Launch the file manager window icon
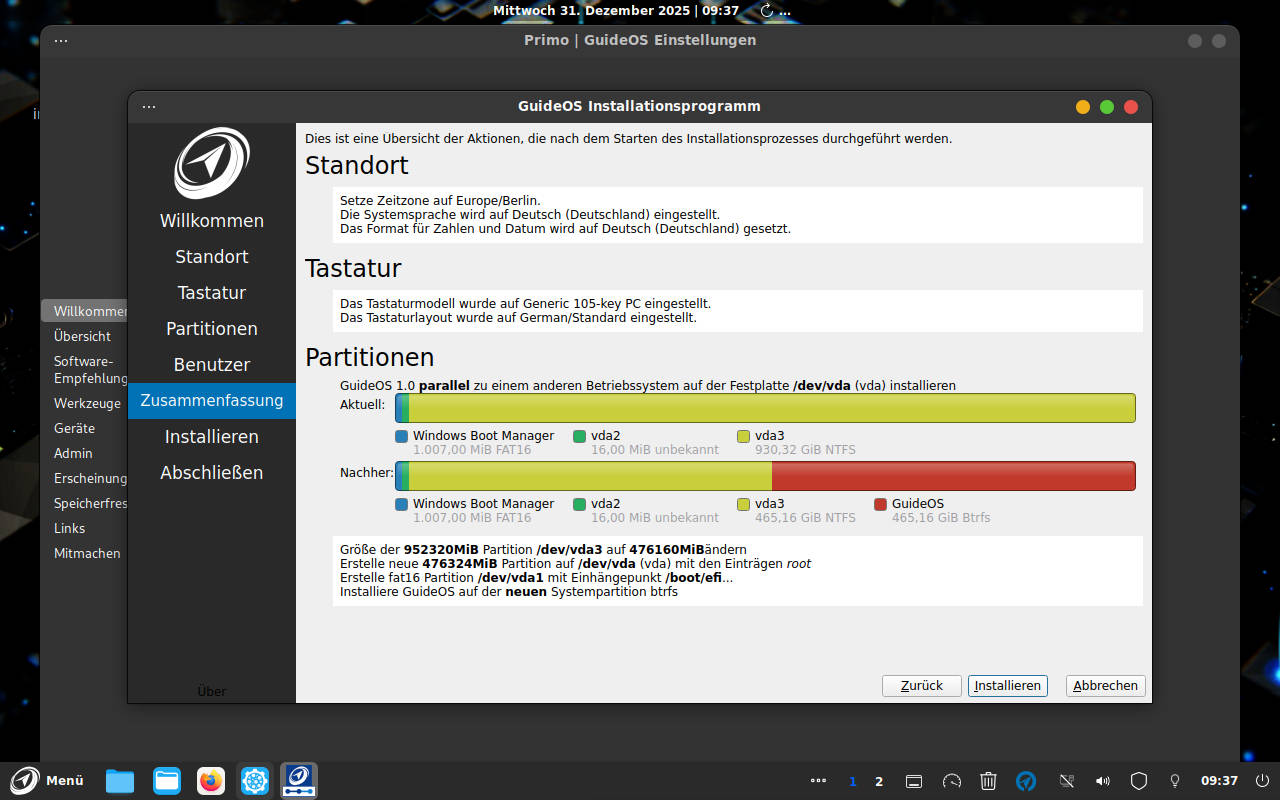The image size is (1280, 800). pos(166,780)
